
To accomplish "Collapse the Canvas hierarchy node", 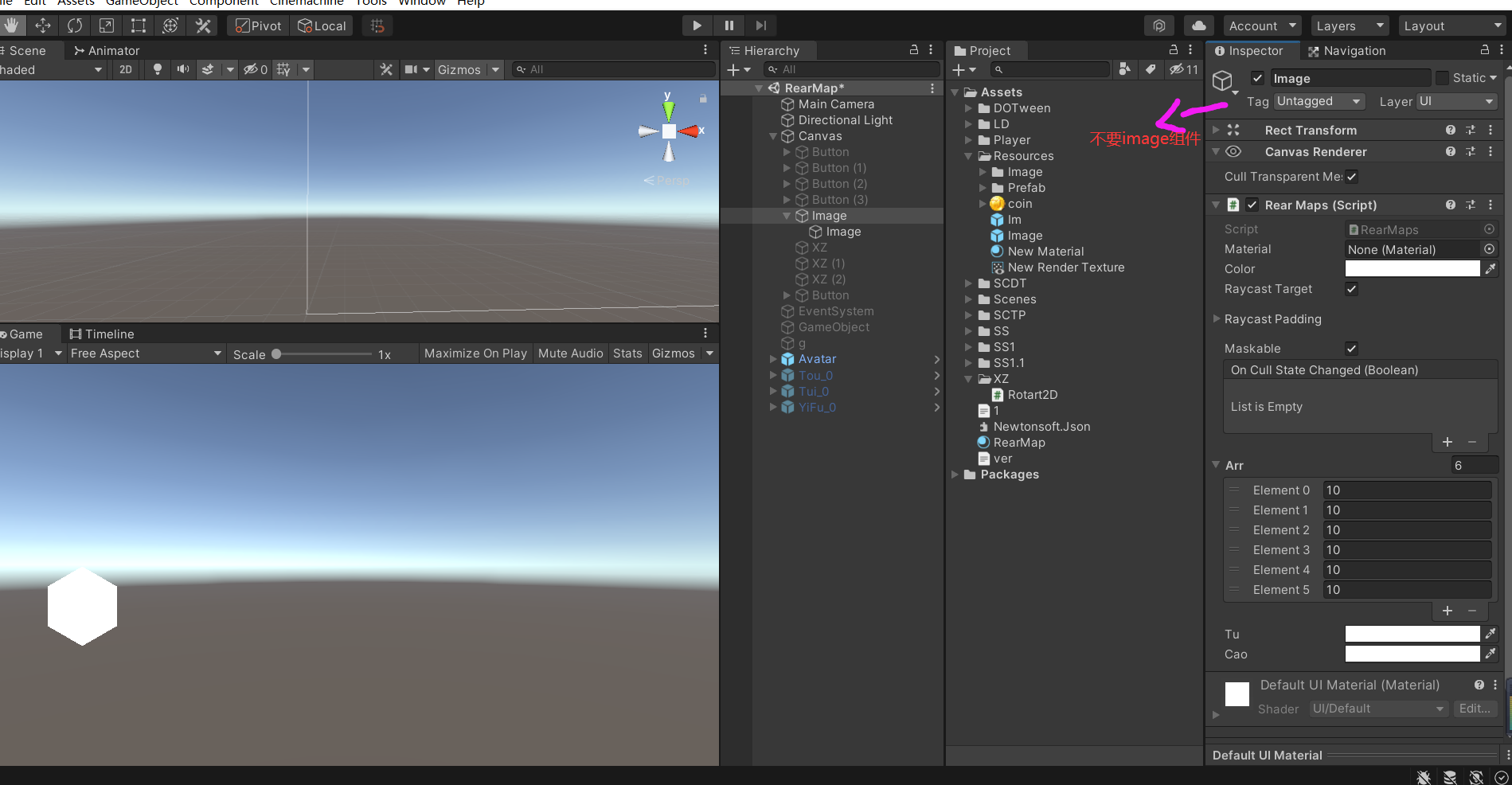I will [x=773, y=136].
